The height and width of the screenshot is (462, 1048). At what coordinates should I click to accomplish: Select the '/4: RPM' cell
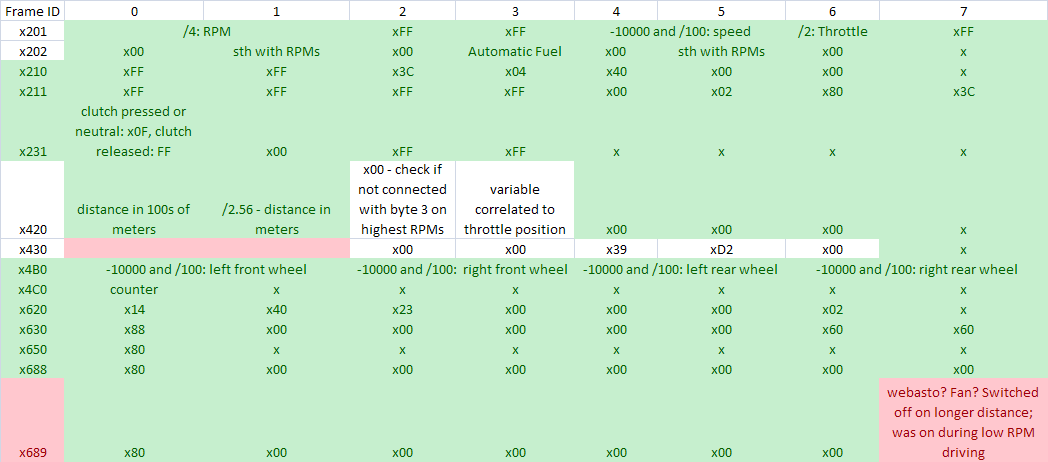(207, 31)
